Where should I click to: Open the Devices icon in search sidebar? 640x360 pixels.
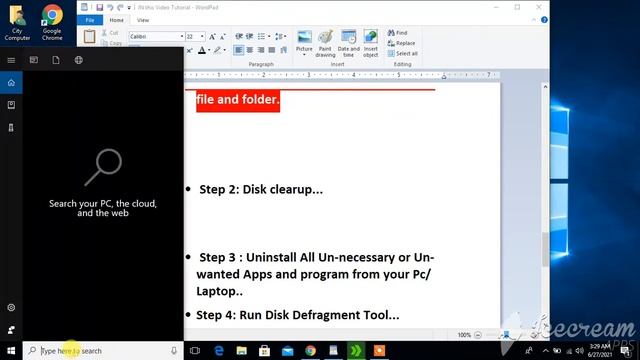click(x=11, y=128)
